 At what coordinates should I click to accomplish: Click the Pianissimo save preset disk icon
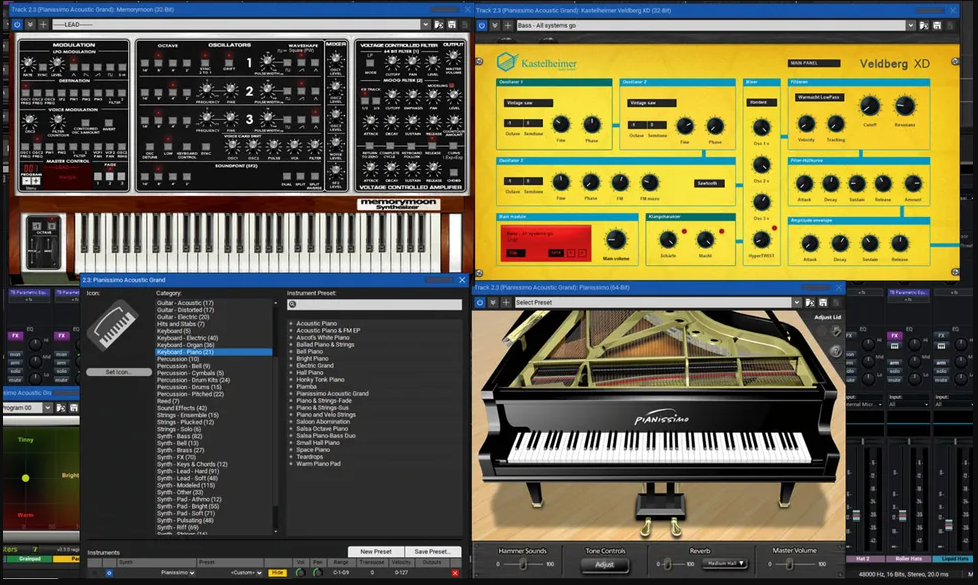[822, 302]
